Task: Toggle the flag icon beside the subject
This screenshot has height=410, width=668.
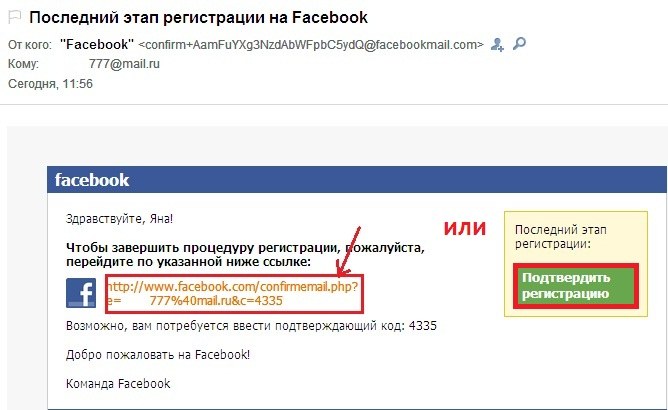Action: (x=15, y=17)
